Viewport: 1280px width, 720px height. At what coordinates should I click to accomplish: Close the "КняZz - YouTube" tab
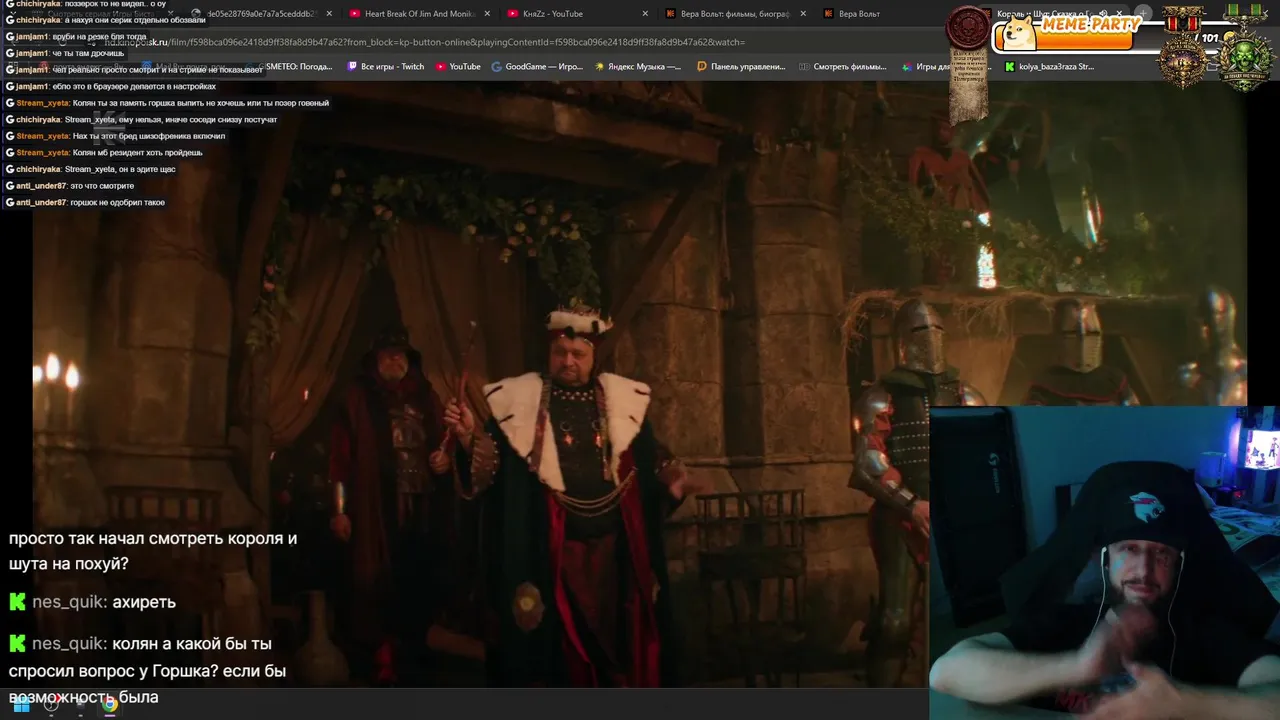click(x=645, y=14)
